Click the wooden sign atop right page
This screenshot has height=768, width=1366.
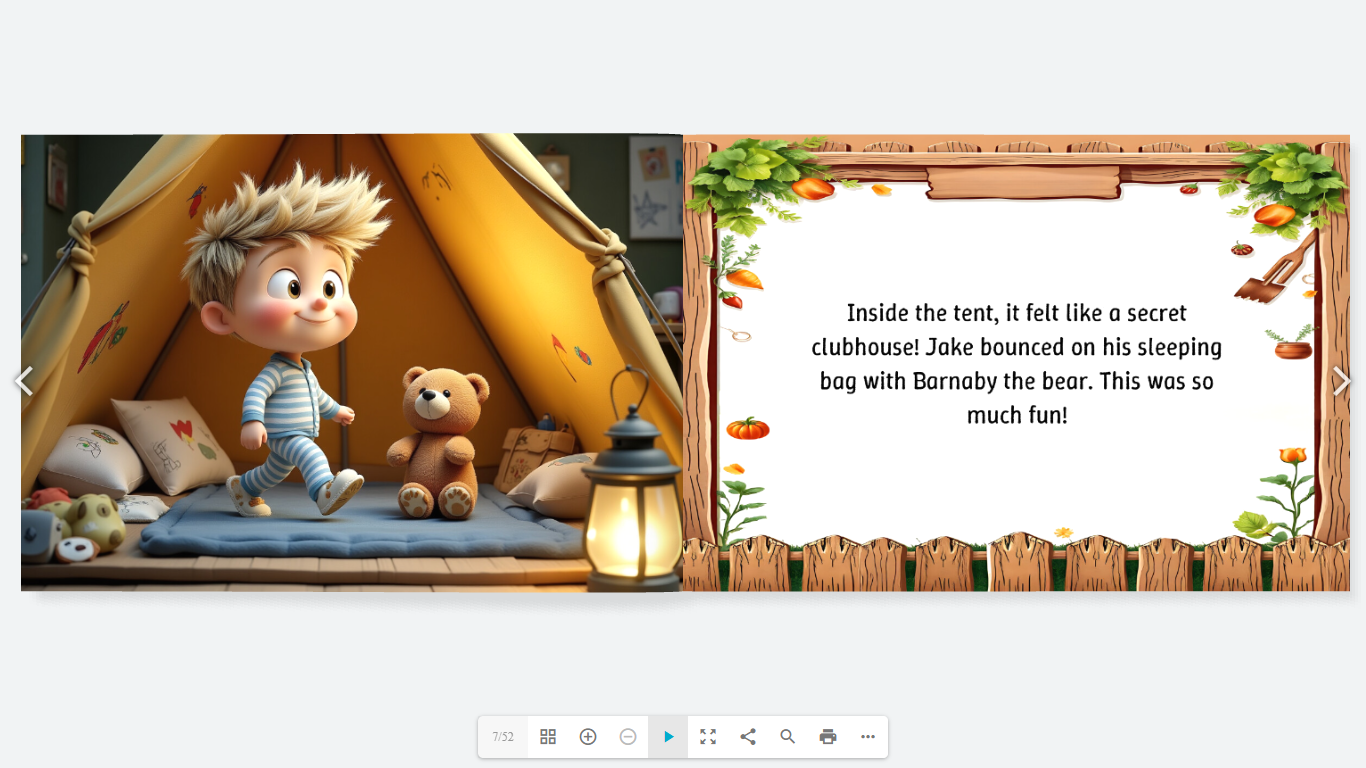1025,183
